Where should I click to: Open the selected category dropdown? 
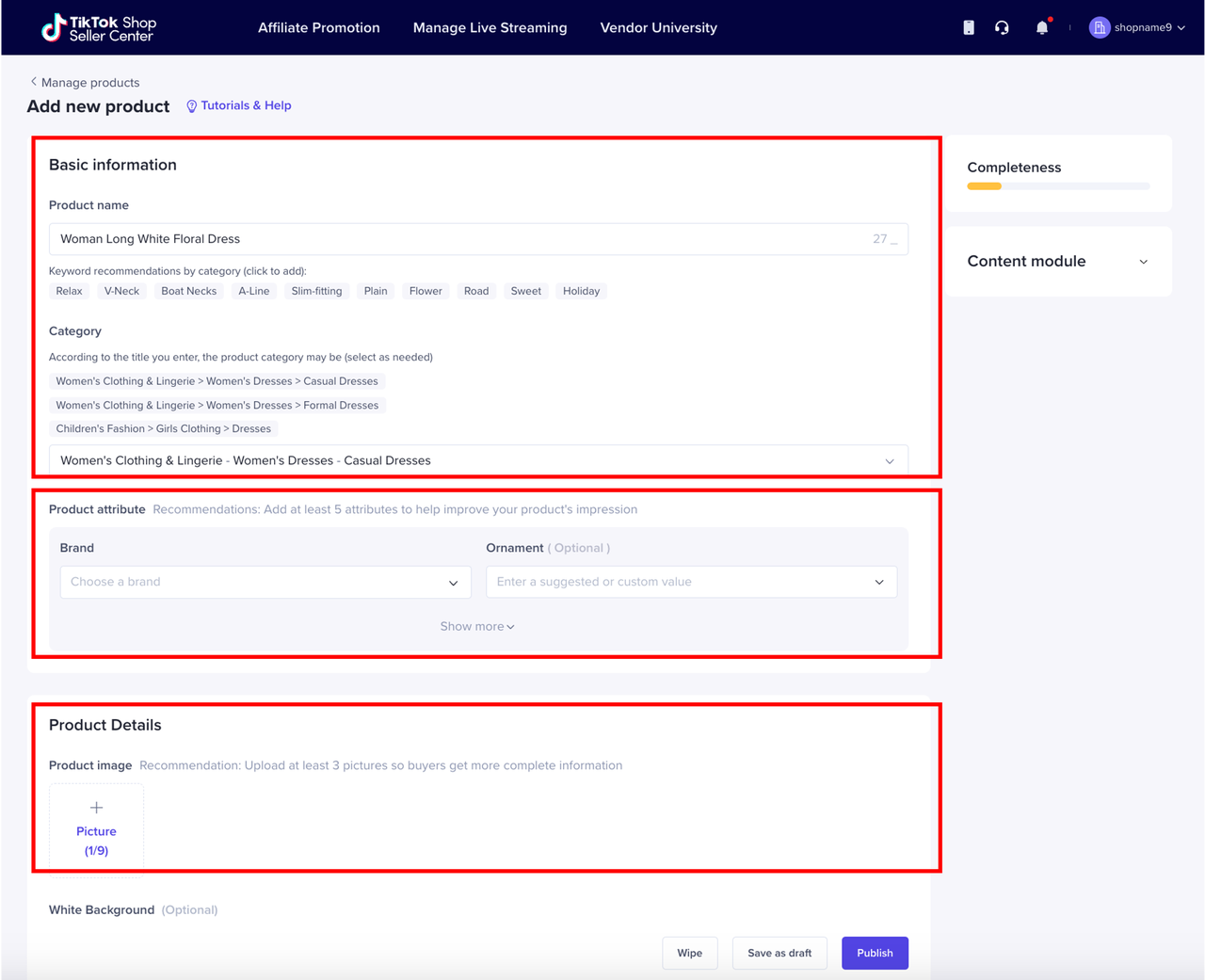(477, 460)
